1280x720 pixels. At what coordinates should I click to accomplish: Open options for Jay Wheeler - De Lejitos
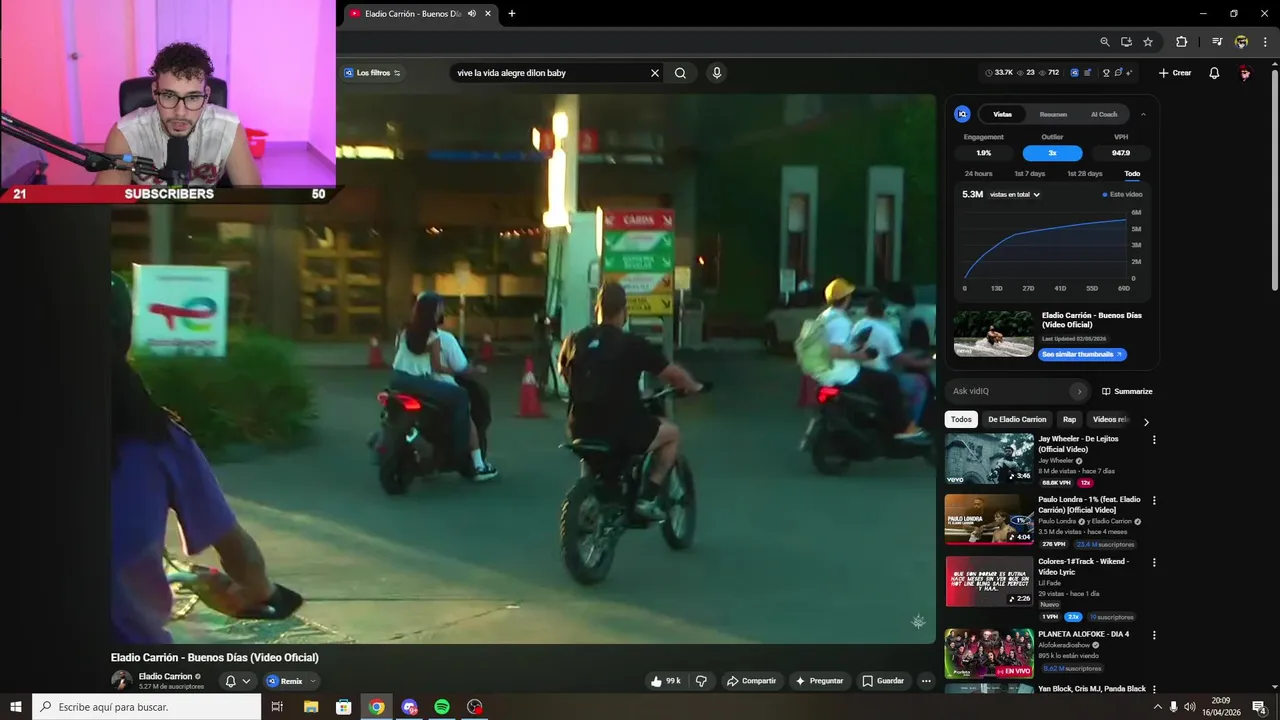1154,440
